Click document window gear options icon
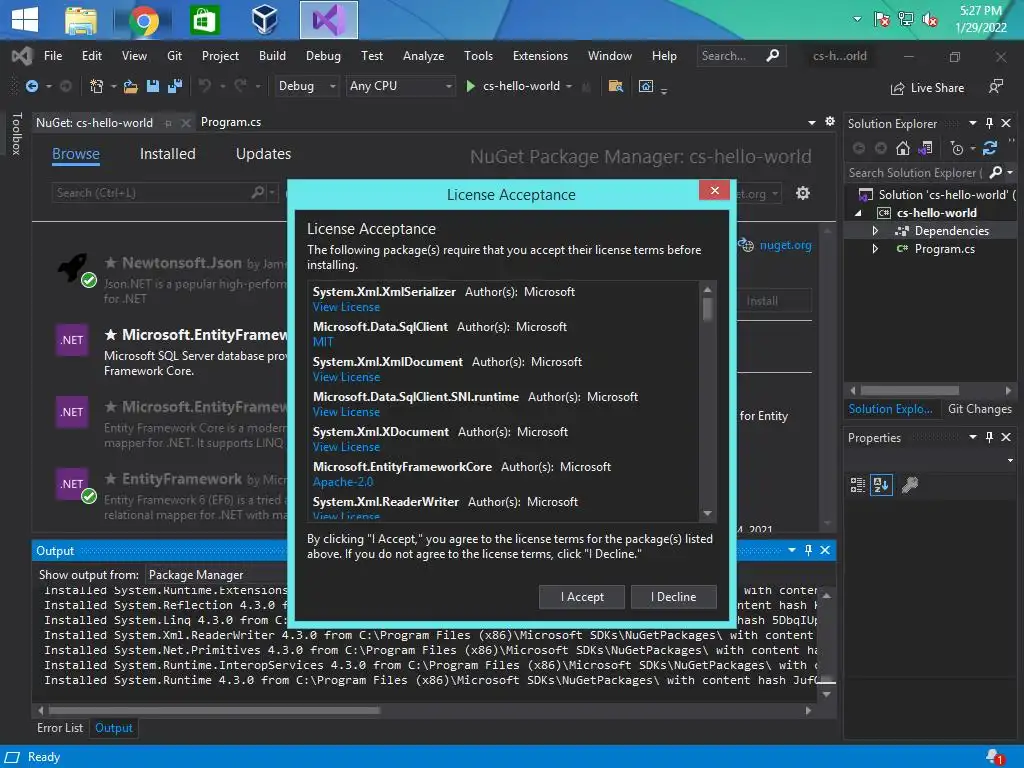This screenshot has width=1024, height=768. pyautogui.click(x=829, y=121)
